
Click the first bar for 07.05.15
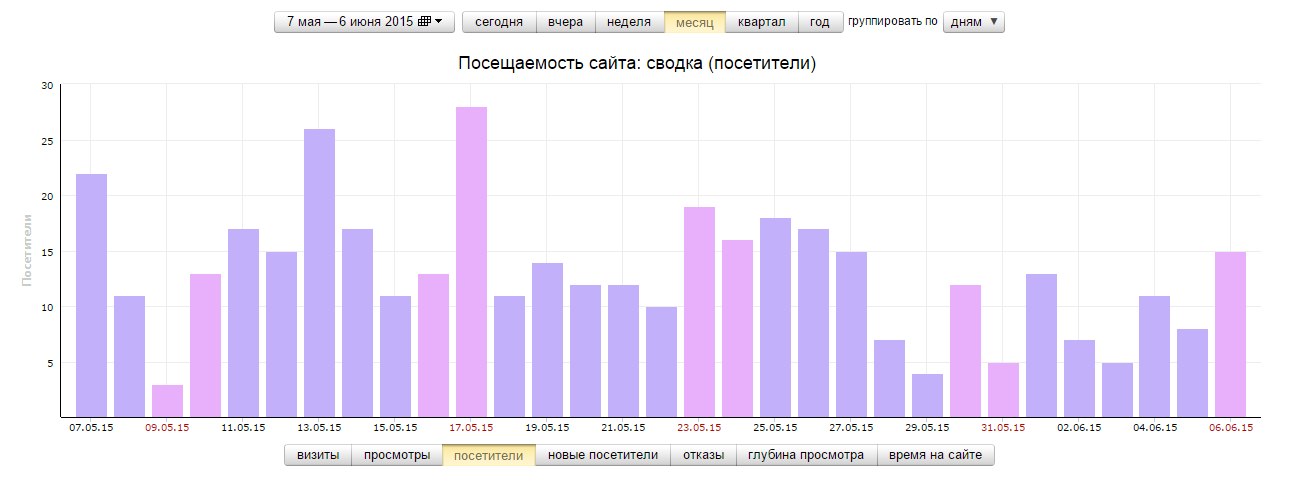91,295
